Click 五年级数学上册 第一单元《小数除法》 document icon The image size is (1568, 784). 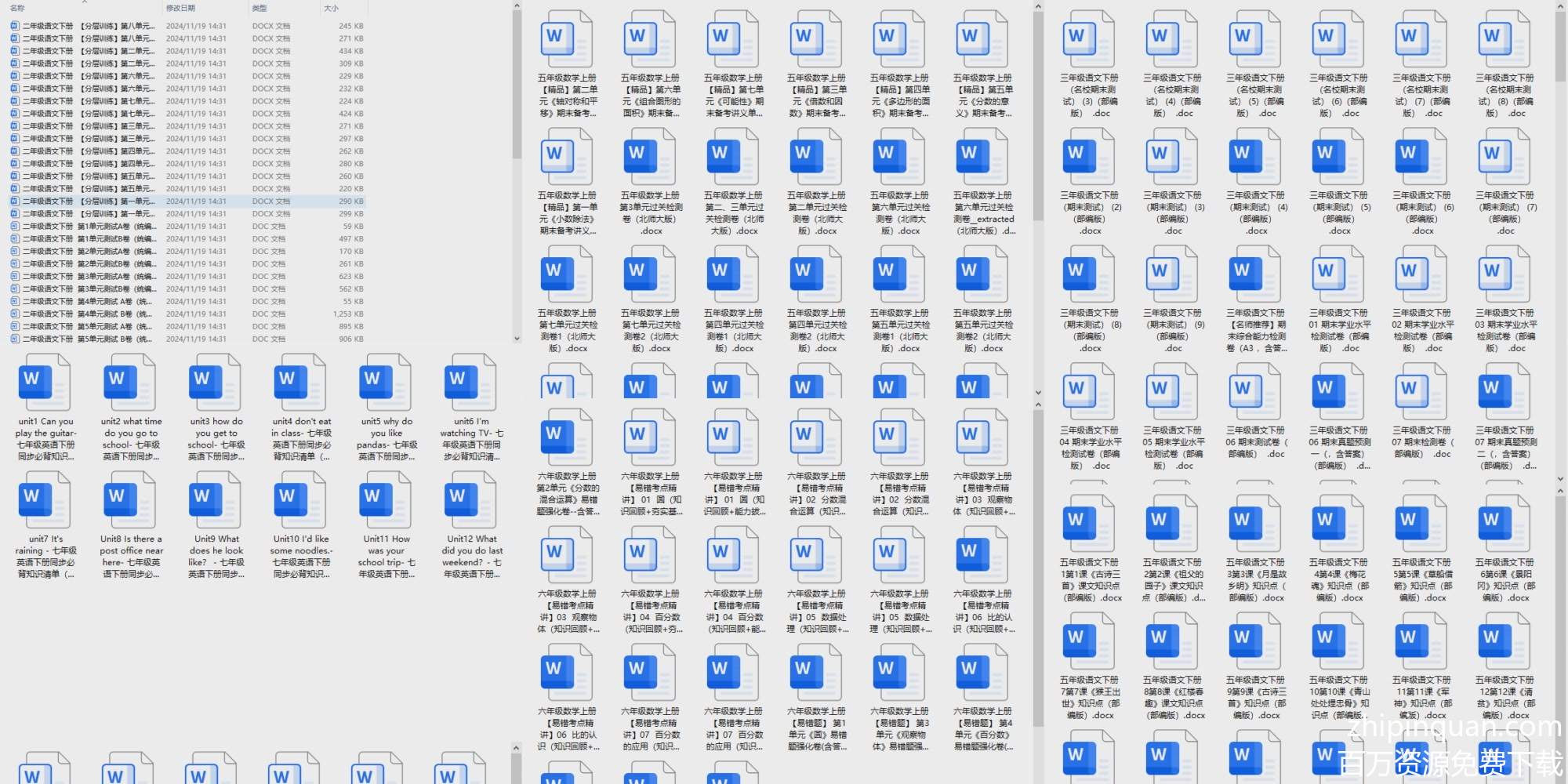pos(568,156)
